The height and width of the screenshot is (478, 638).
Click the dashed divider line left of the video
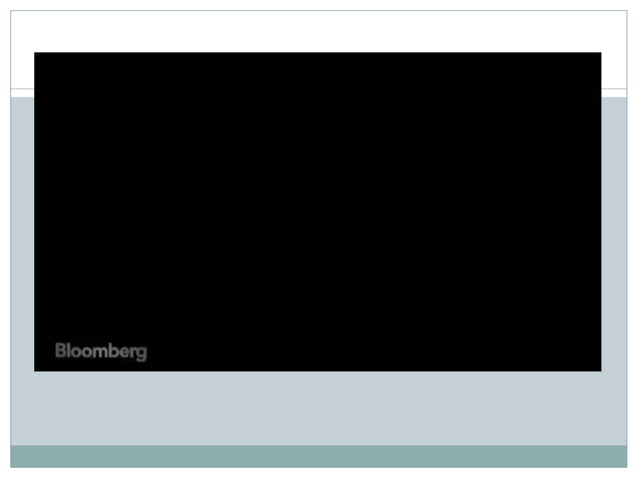(22, 88)
